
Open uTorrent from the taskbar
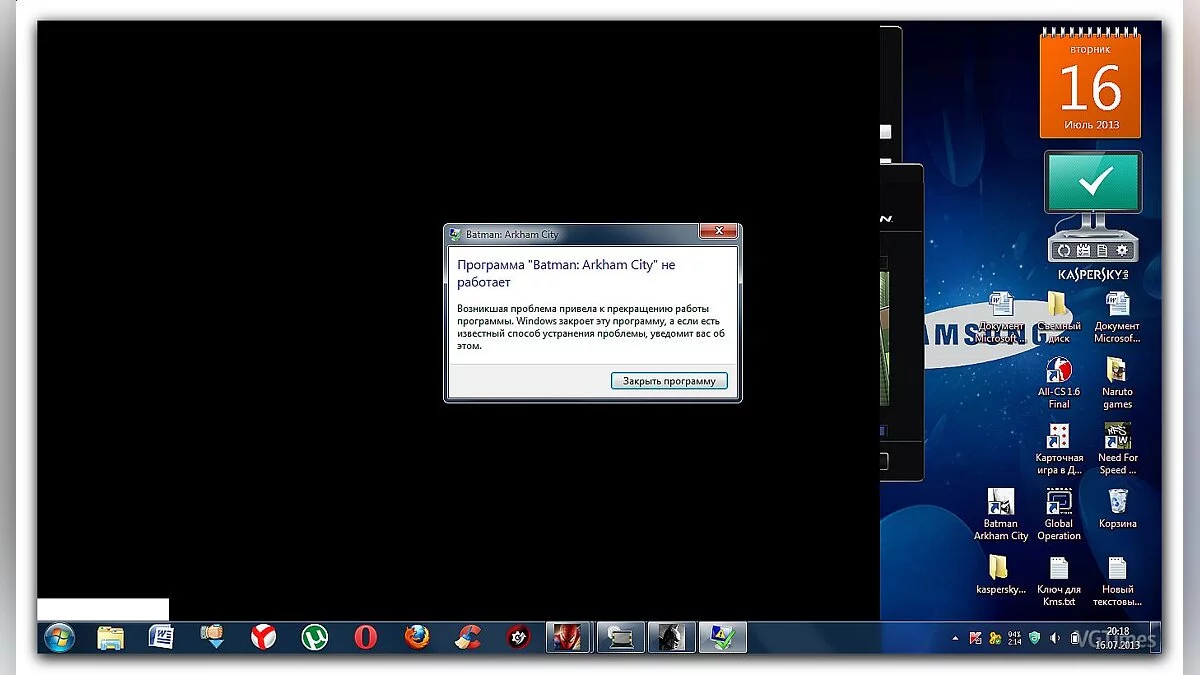coord(315,637)
